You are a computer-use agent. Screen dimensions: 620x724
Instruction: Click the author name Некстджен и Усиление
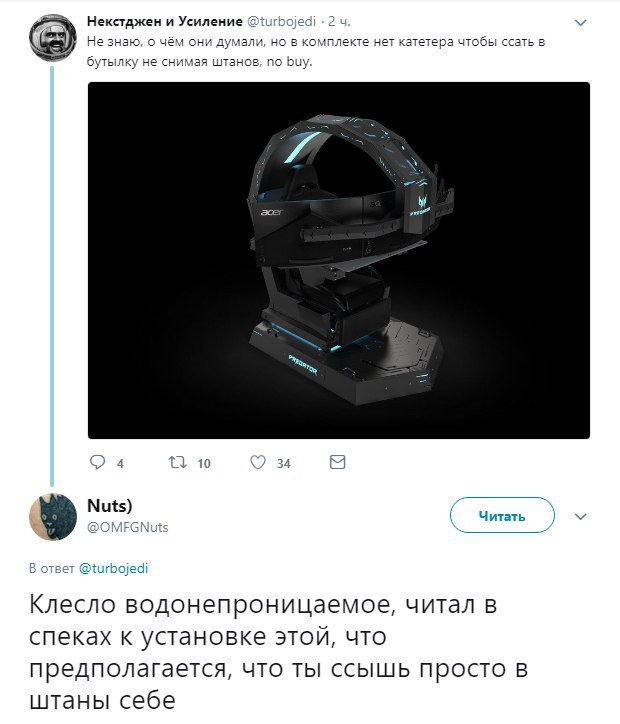tap(165, 21)
